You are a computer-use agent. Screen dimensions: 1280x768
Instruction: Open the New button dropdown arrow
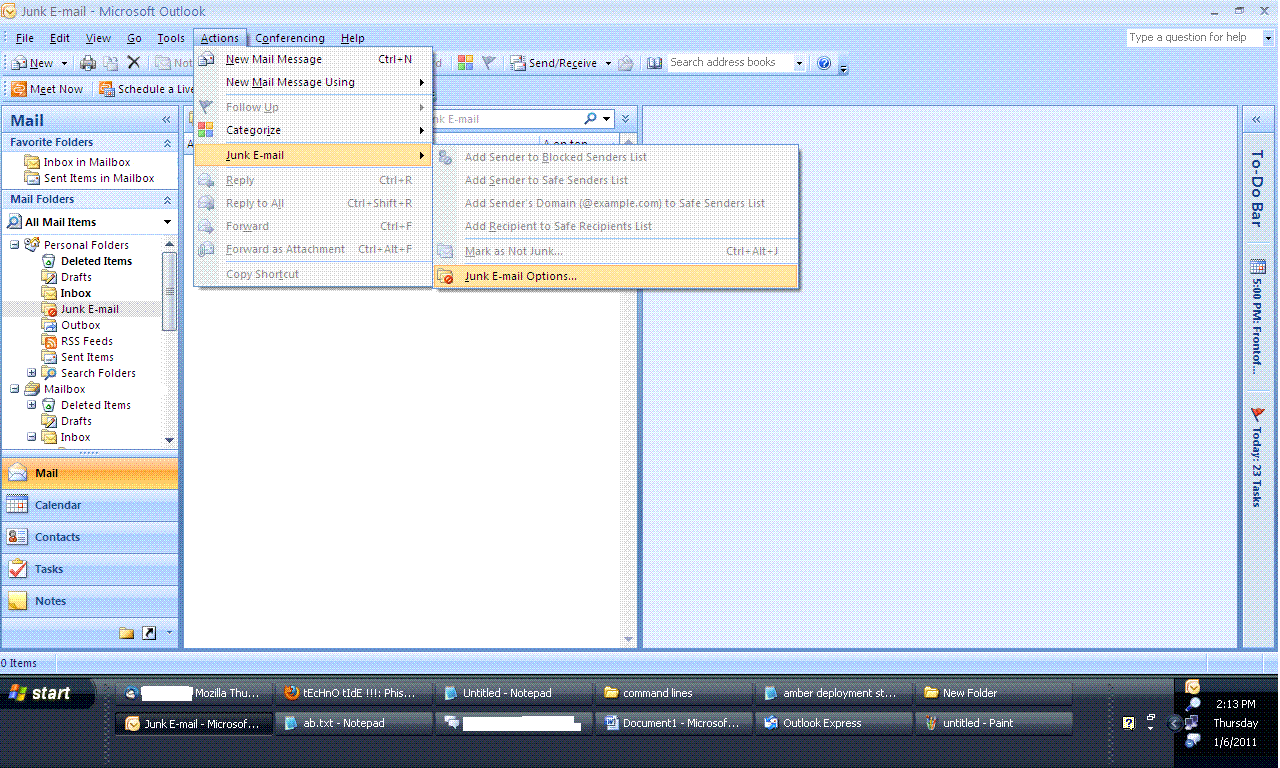click(64, 63)
